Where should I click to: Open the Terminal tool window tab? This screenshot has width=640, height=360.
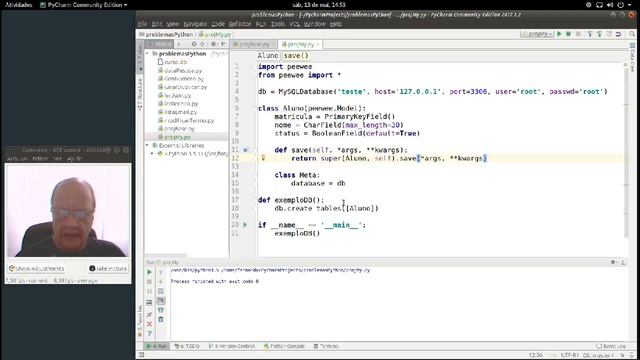click(326, 346)
